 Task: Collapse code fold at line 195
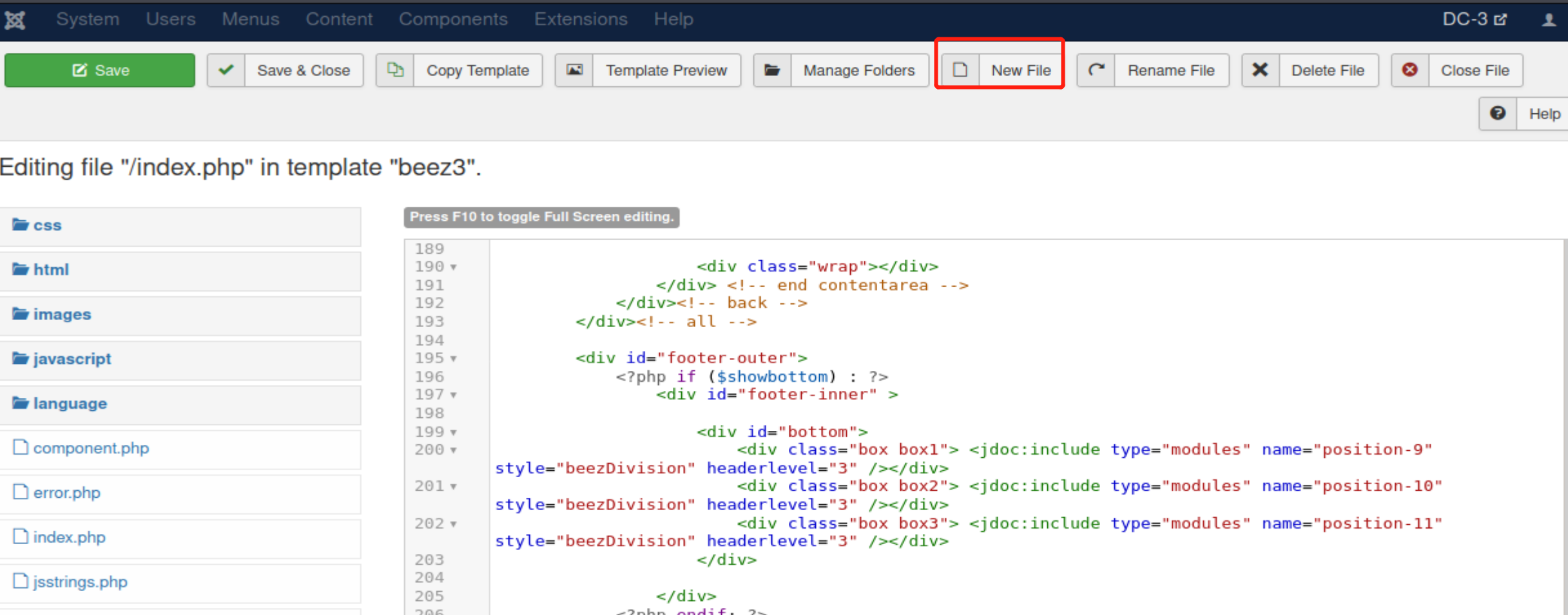[x=454, y=359]
